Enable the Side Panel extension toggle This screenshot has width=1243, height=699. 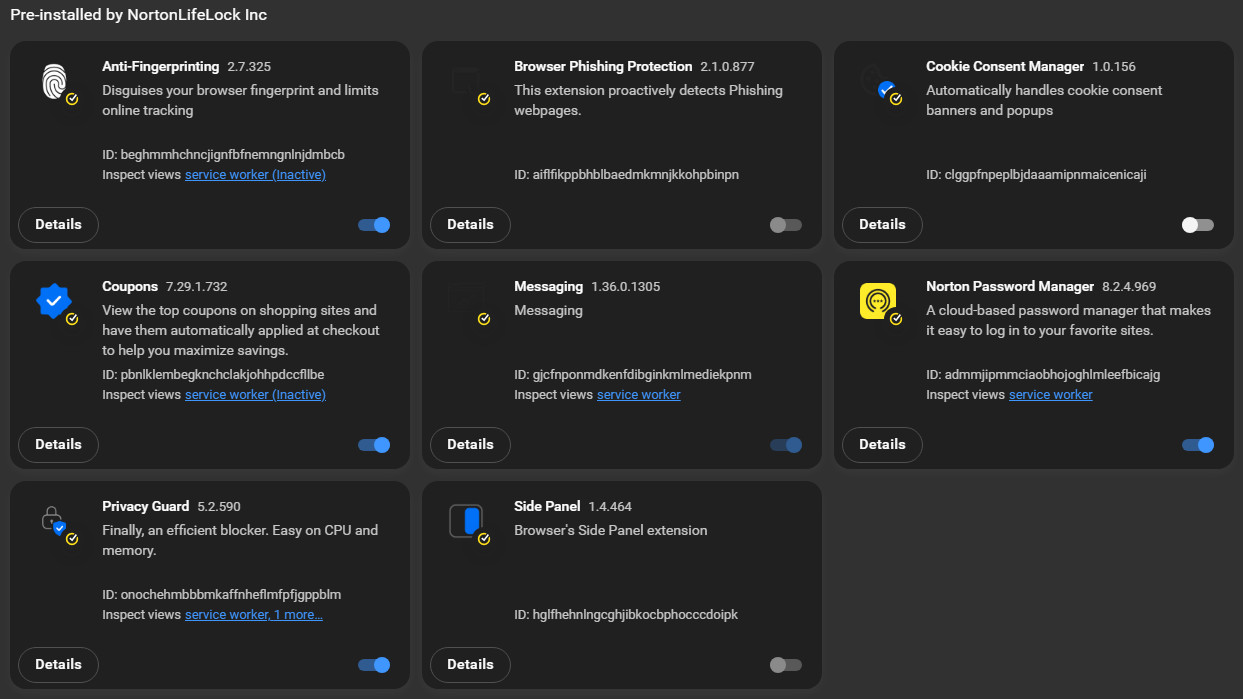tap(786, 665)
